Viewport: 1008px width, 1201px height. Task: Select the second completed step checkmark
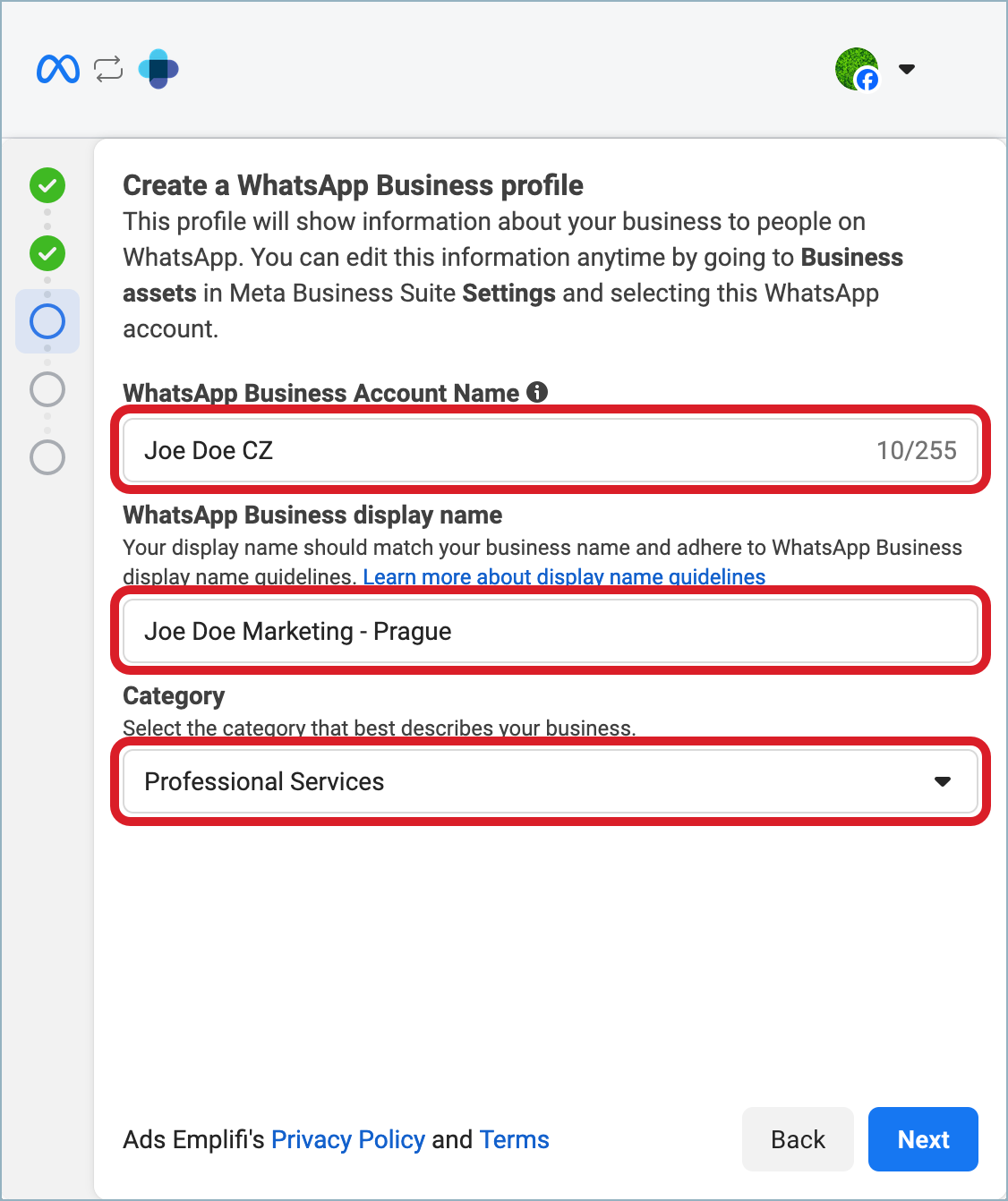pos(47,253)
